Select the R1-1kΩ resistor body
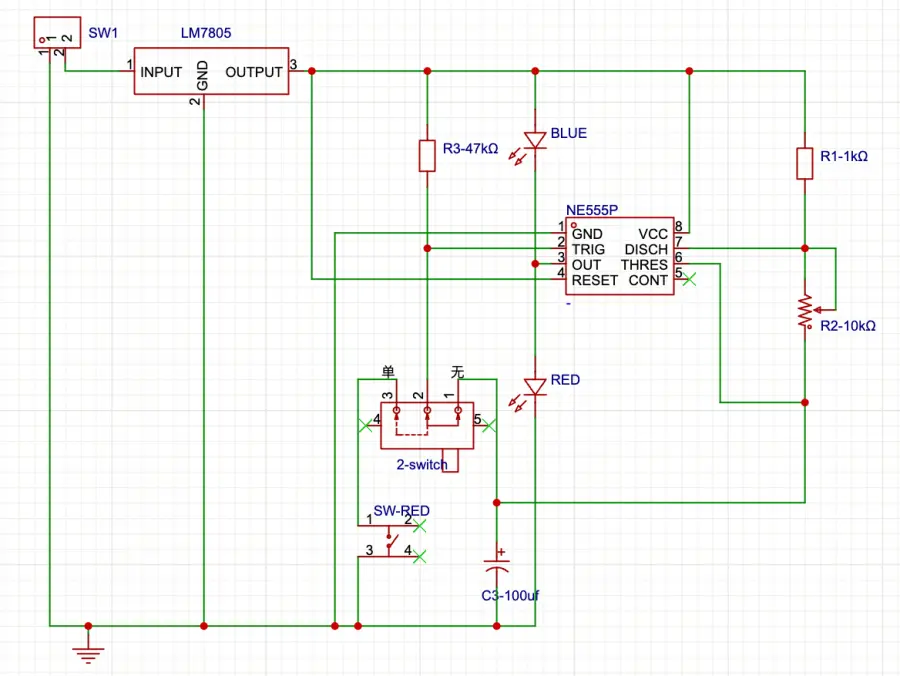The width and height of the screenshot is (900, 676). click(x=805, y=163)
